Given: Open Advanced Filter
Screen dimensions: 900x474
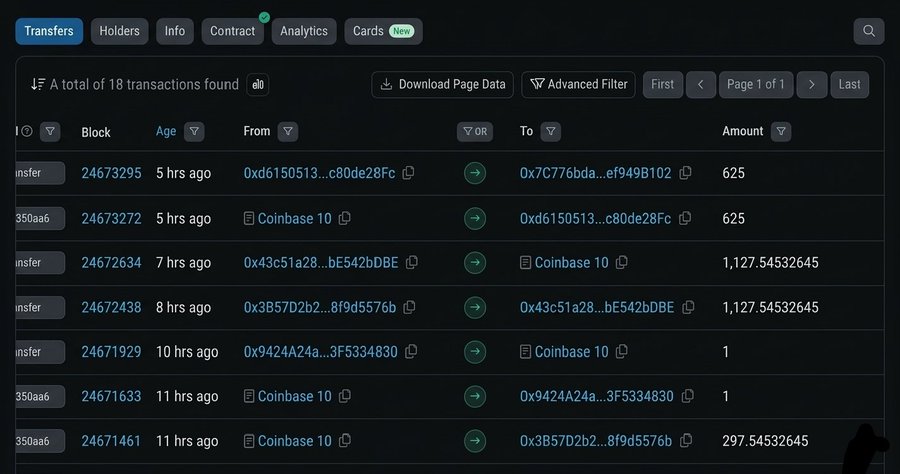Looking at the screenshot, I should 579,84.
